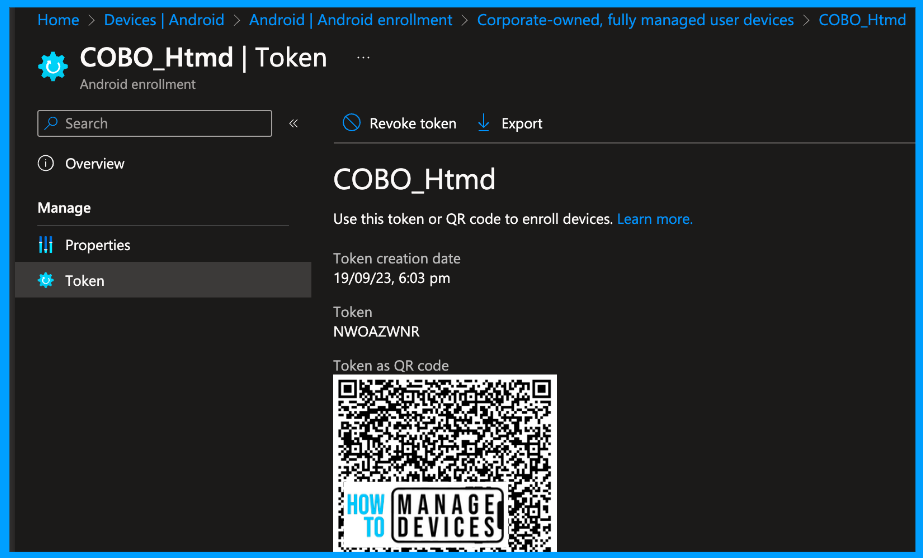
Task: Click the Home breadcrumb link
Action: click(x=58, y=20)
